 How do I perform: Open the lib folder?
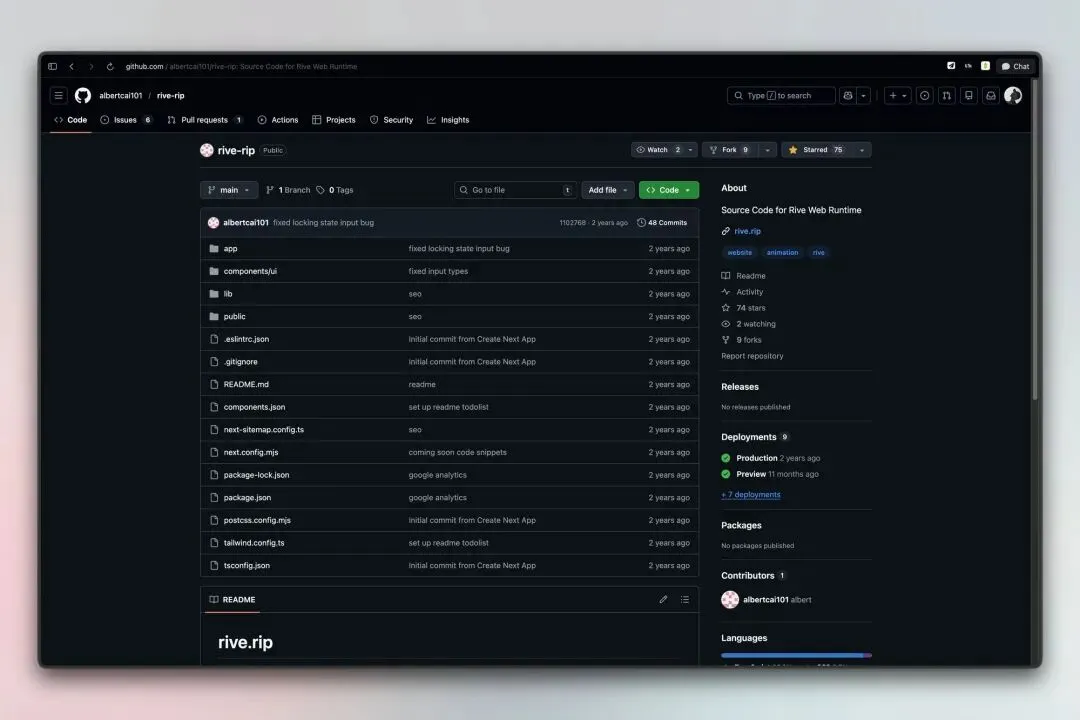pos(228,294)
